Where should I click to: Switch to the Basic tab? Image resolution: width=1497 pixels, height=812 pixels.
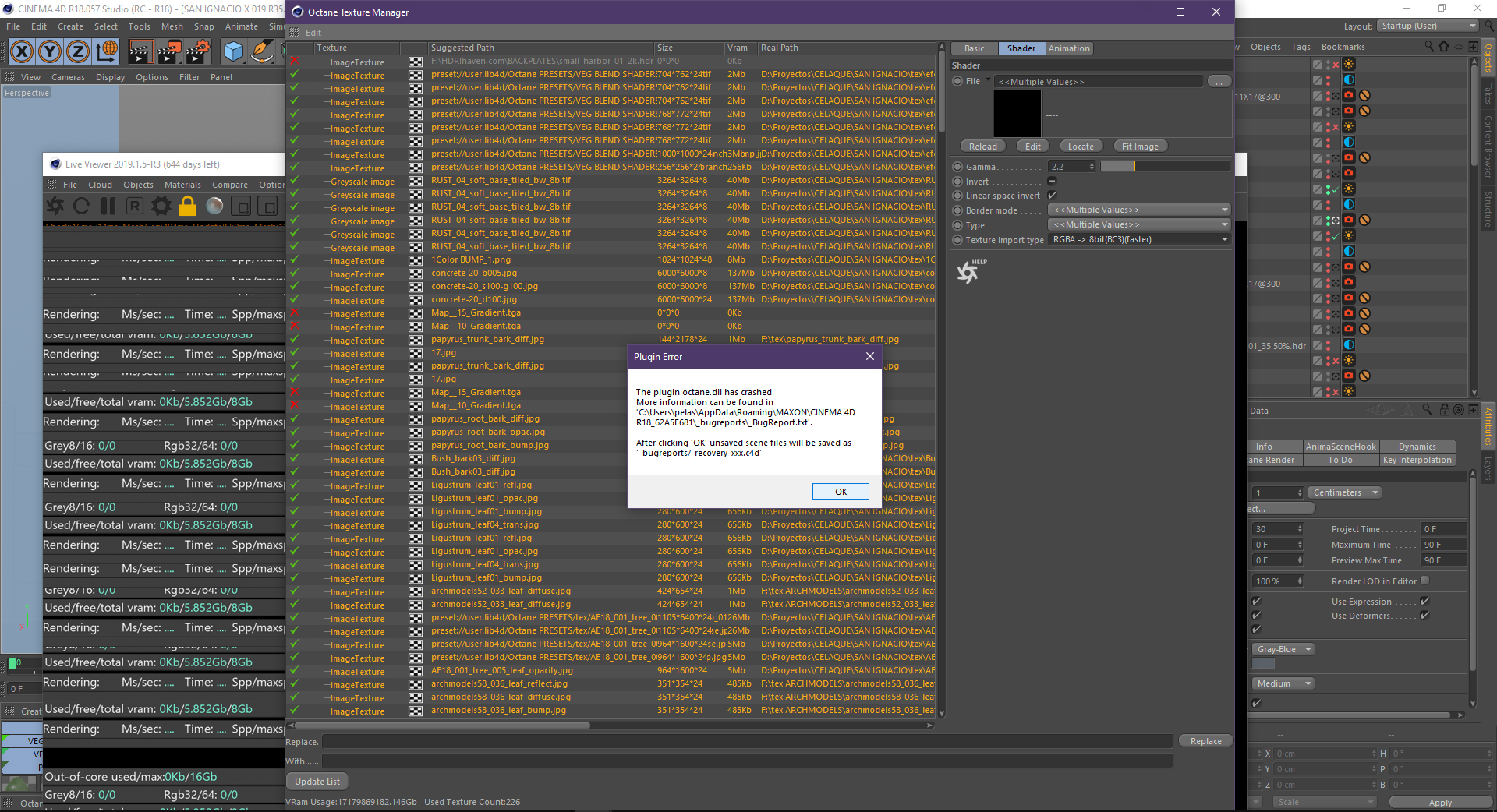tap(974, 48)
